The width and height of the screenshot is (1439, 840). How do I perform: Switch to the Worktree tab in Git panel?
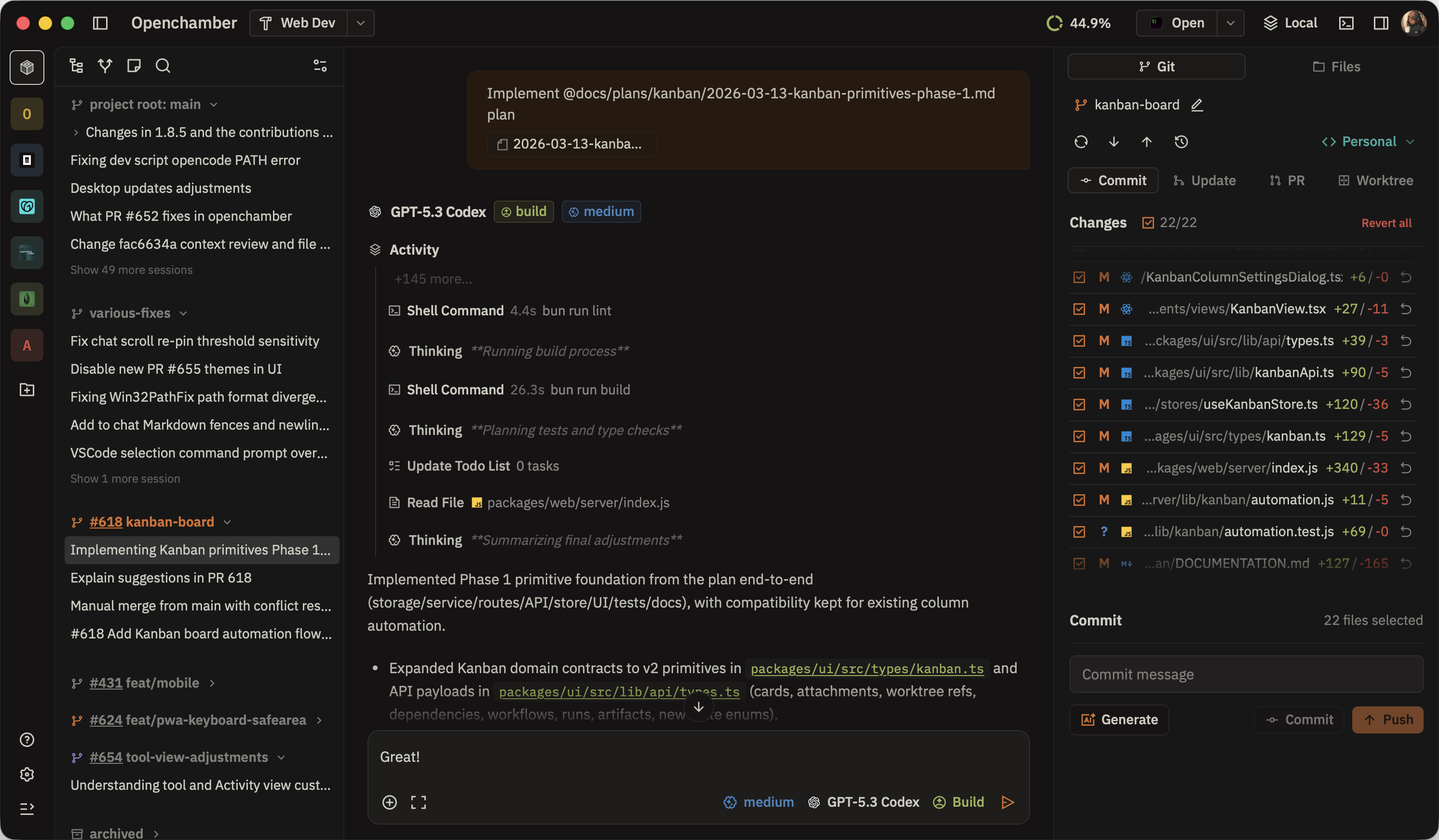click(1376, 180)
